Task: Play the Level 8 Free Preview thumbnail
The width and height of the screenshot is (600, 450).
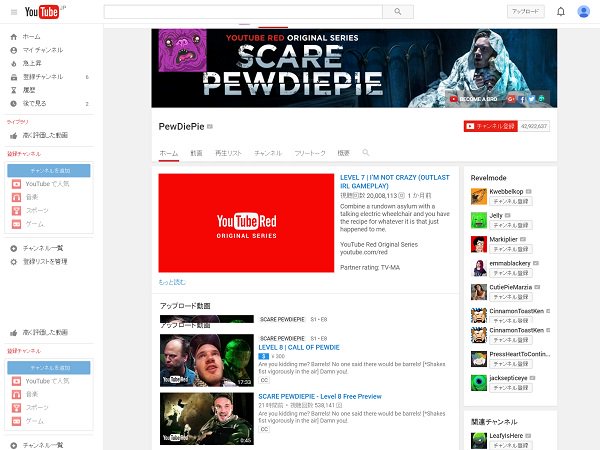Action: tap(207, 419)
